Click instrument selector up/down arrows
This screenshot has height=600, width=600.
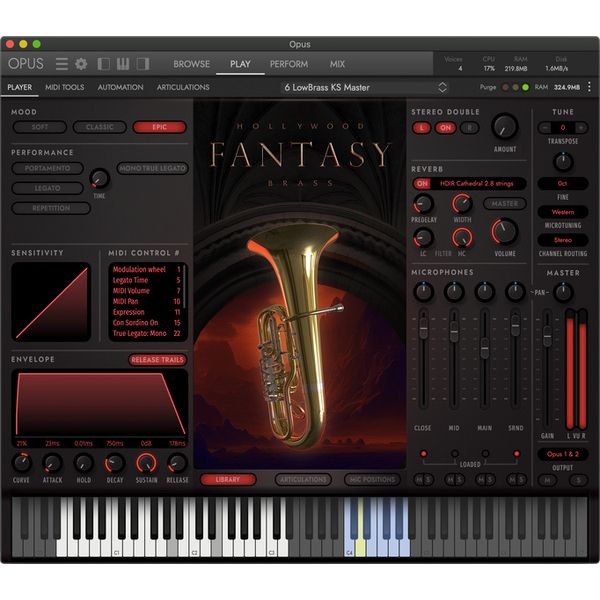pyautogui.click(x=442, y=88)
